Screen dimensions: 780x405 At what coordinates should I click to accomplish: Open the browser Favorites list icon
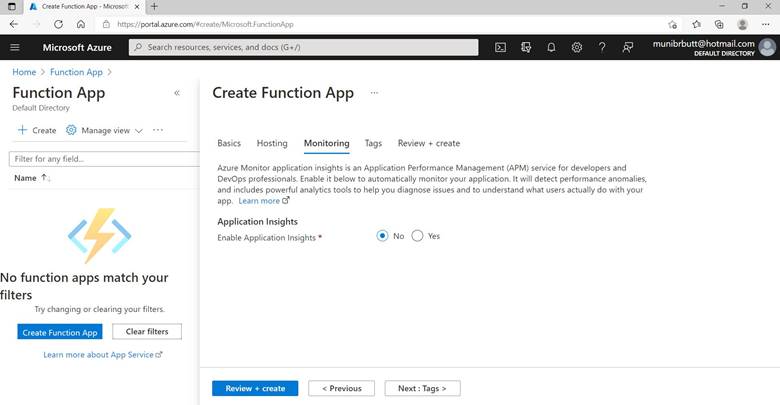[x=696, y=24]
